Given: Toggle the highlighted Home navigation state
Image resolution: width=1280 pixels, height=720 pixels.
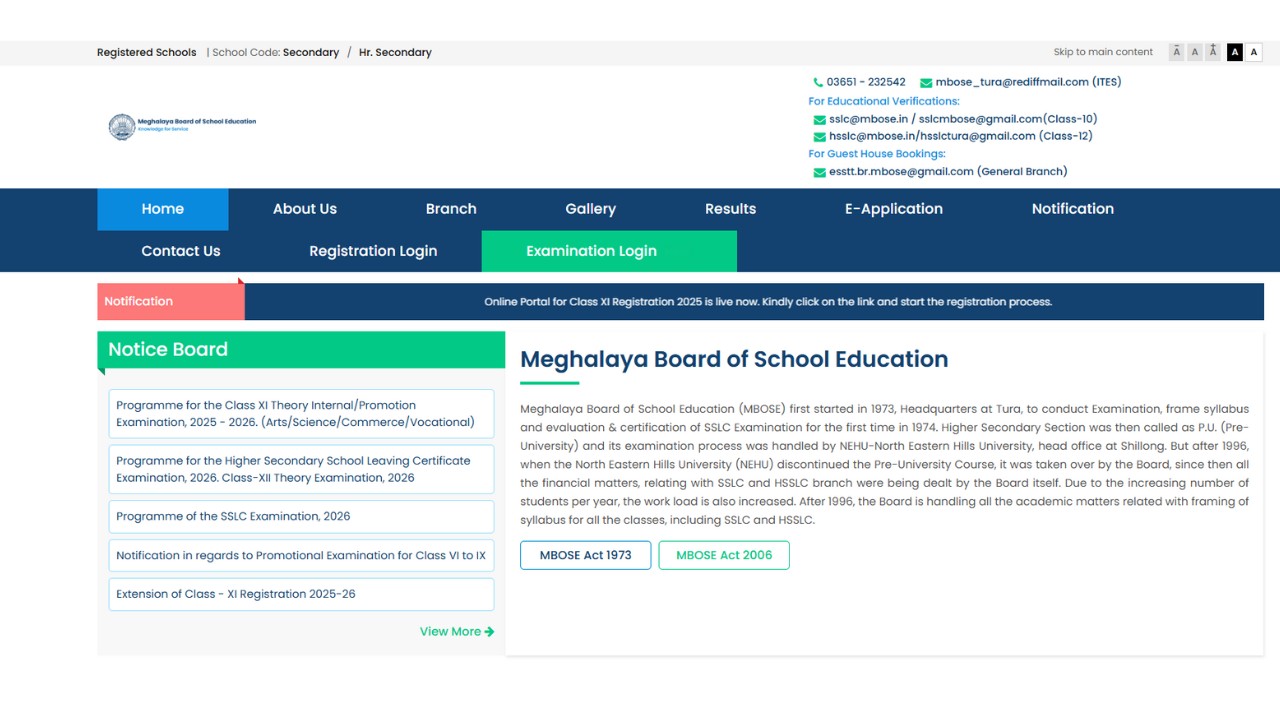Looking at the screenshot, I should (162, 209).
